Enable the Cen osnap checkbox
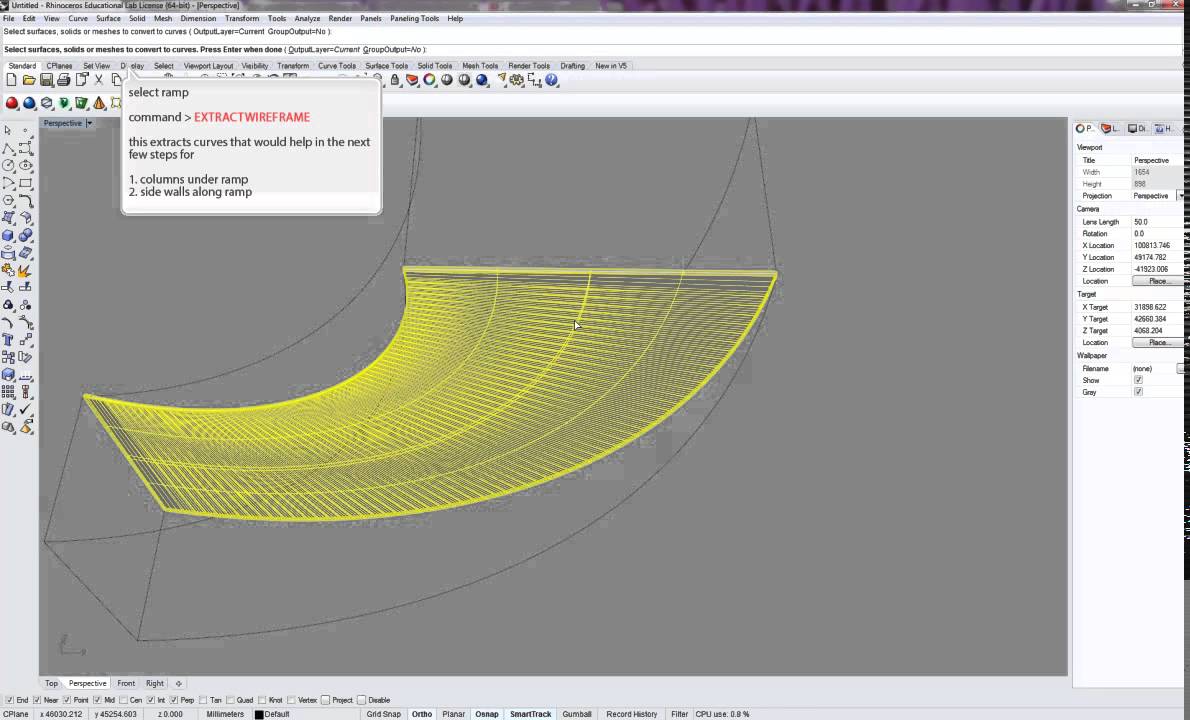 [x=123, y=700]
